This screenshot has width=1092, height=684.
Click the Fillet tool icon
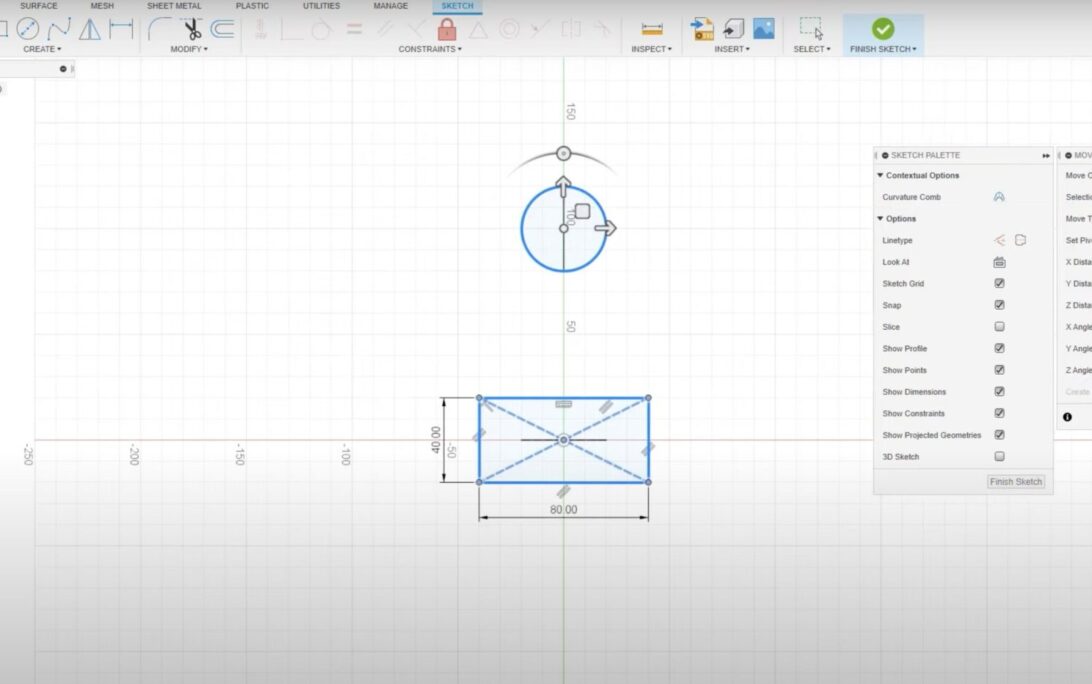[x=158, y=29]
